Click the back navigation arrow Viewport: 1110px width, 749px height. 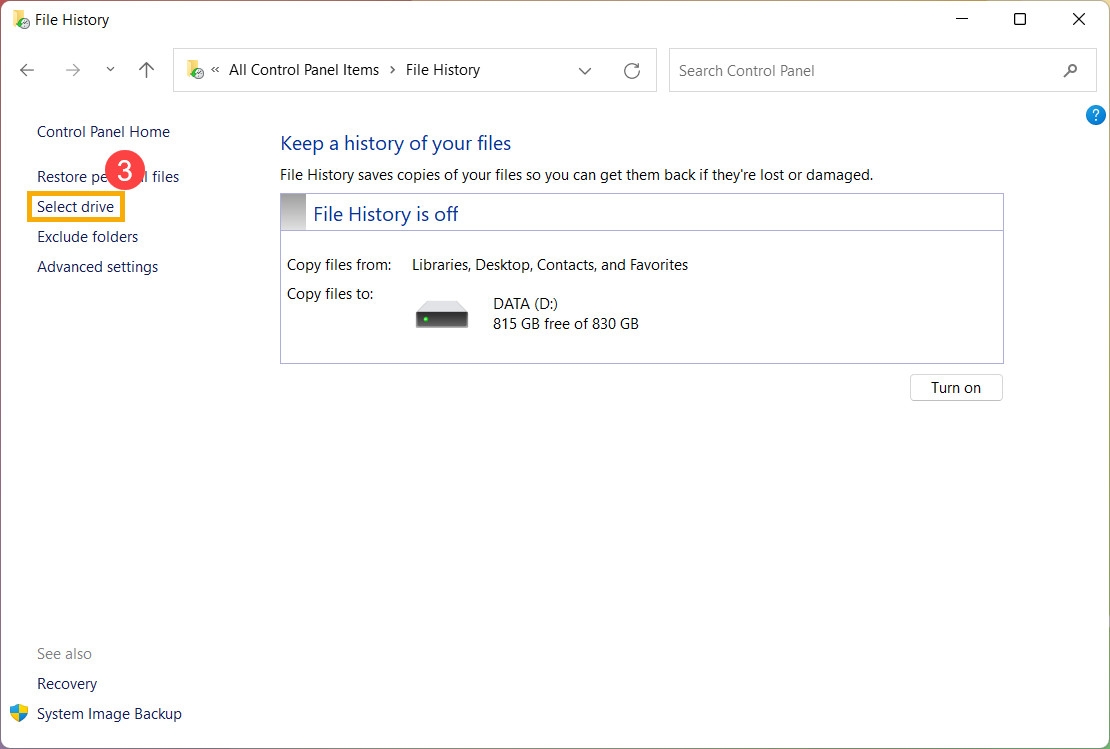coord(27,70)
